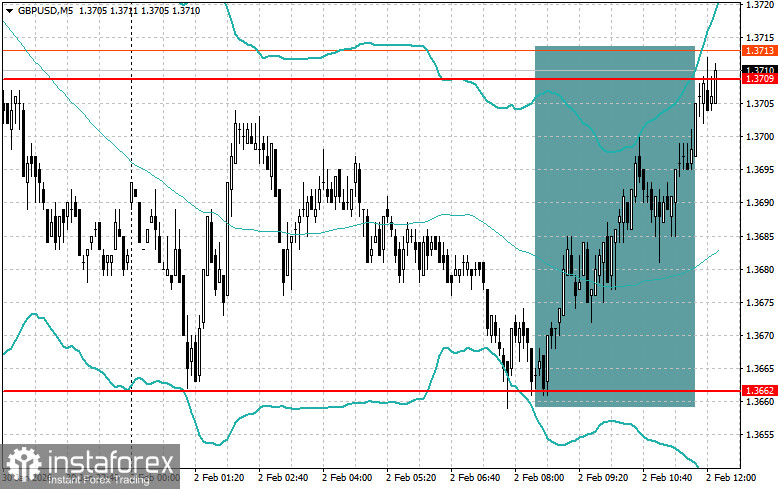
Task: Select the 2 Feb 05:20 time label
Action: pos(411,478)
